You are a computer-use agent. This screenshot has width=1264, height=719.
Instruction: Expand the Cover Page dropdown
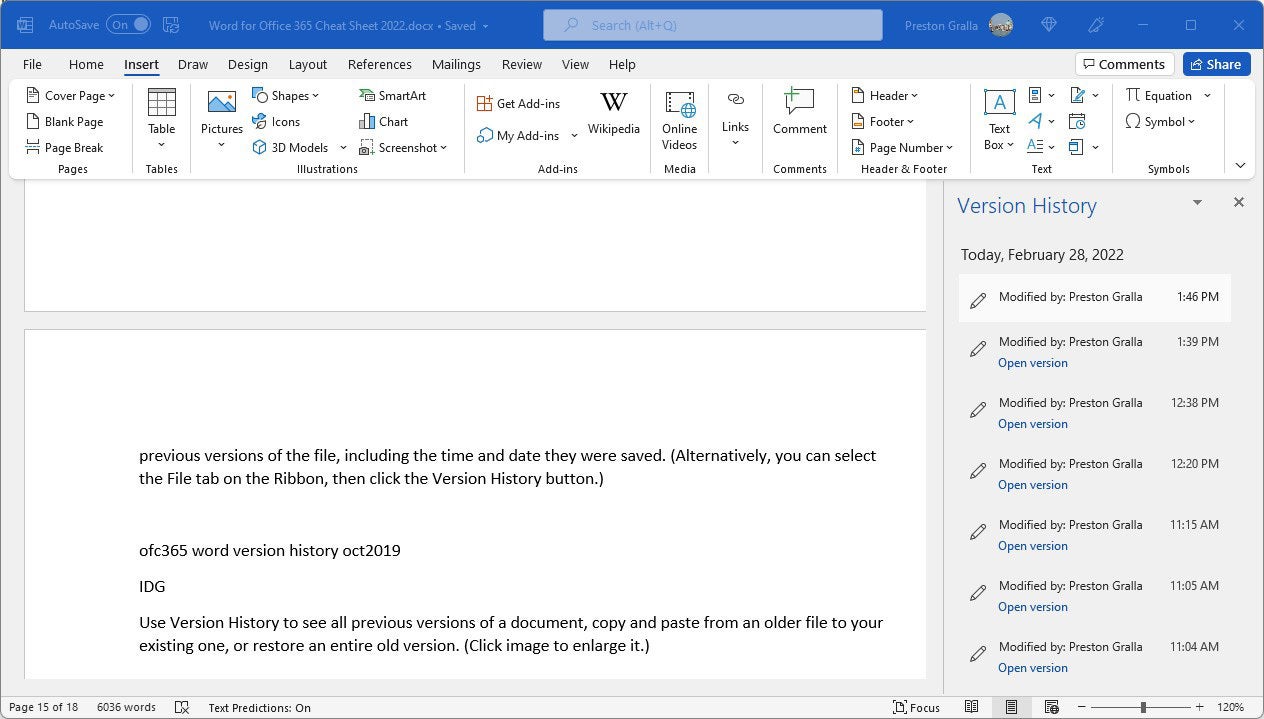(x=111, y=96)
